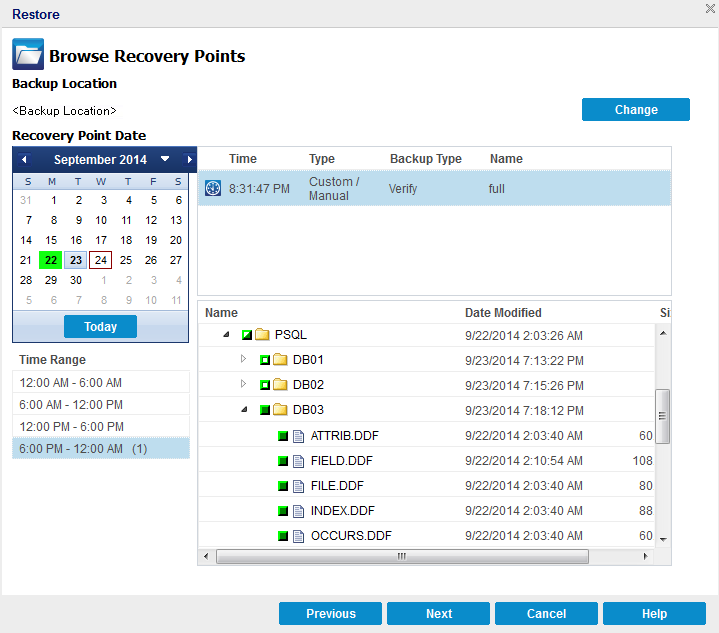Click the INDEX.DDF file icon
The height and width of the screenshot is (633, 719).
[299, 510]
